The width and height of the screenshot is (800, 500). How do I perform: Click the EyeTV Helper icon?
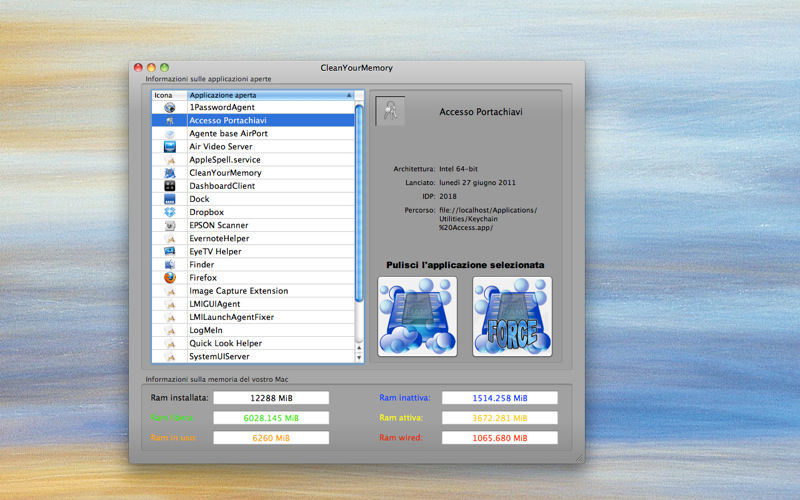coord(170,252)
